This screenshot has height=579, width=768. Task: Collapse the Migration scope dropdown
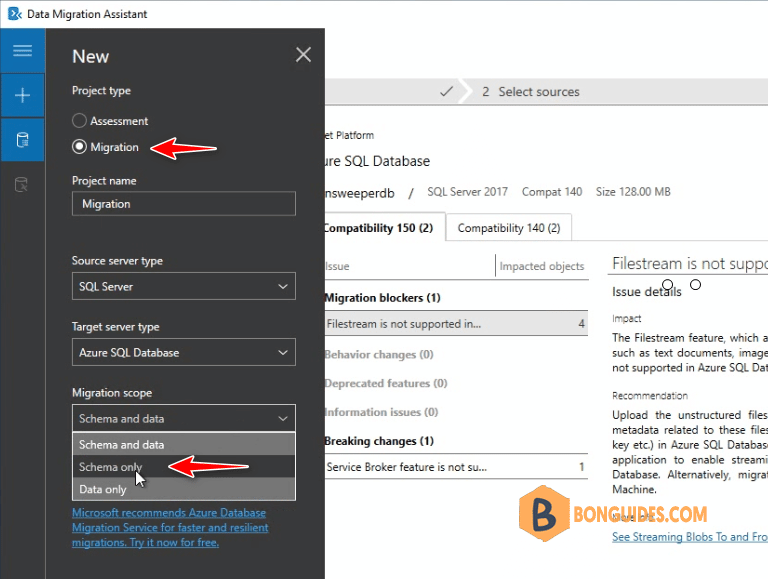pyautogui.click(x=184, y=418)
